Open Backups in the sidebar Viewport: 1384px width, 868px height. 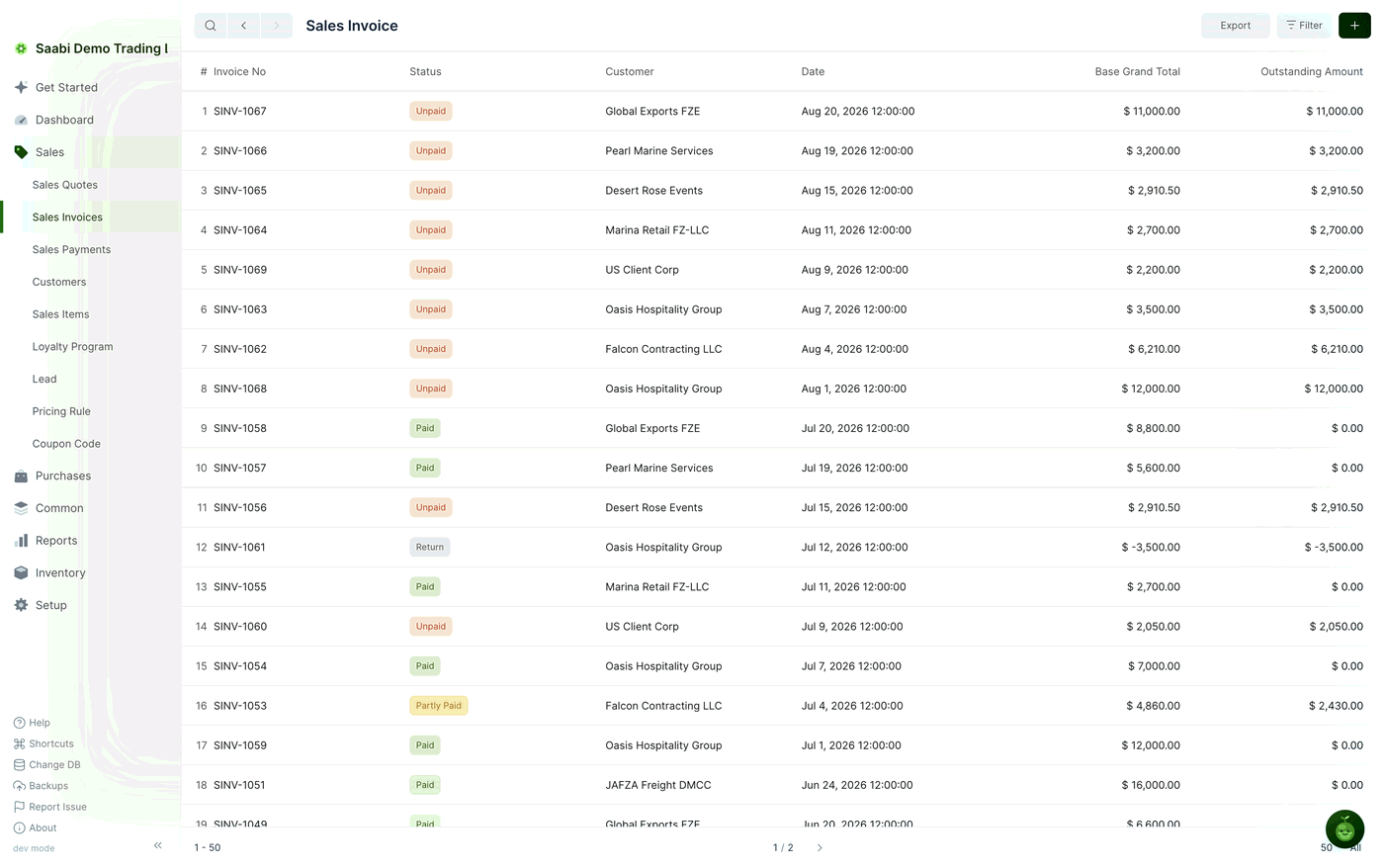pyautogui.click(x=42, y=786)
